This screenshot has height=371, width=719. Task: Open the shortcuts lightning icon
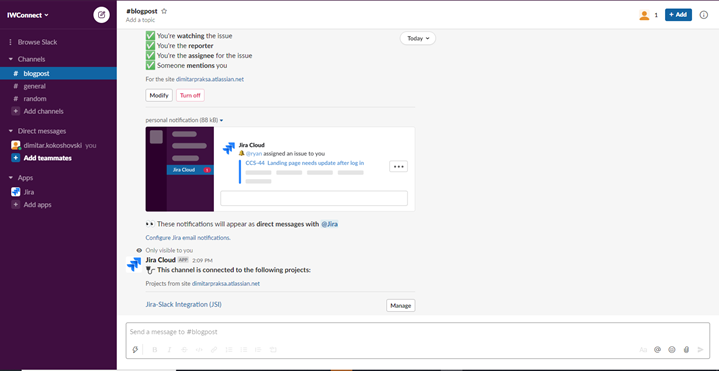pos(135,349)
